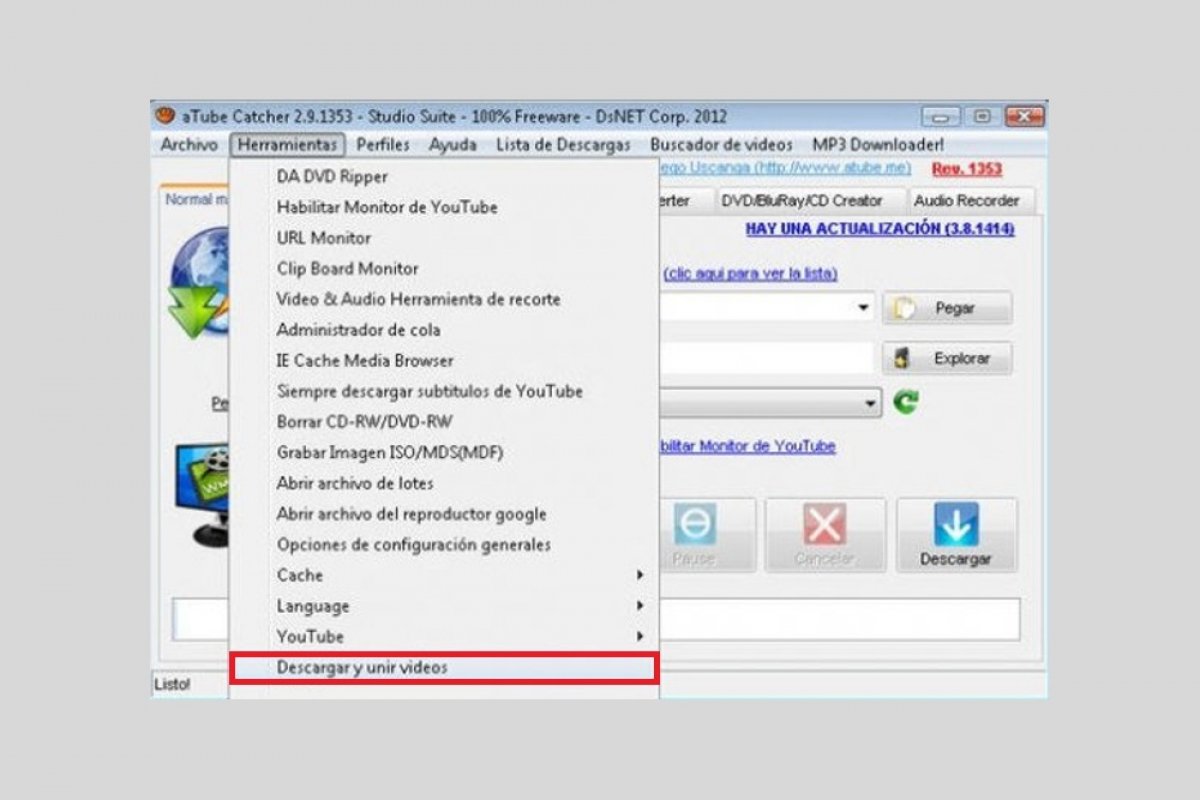Select URL Monitor menu entry
Image resolution: width=1200 pixels, height=800 pixels.
[444, 238]
